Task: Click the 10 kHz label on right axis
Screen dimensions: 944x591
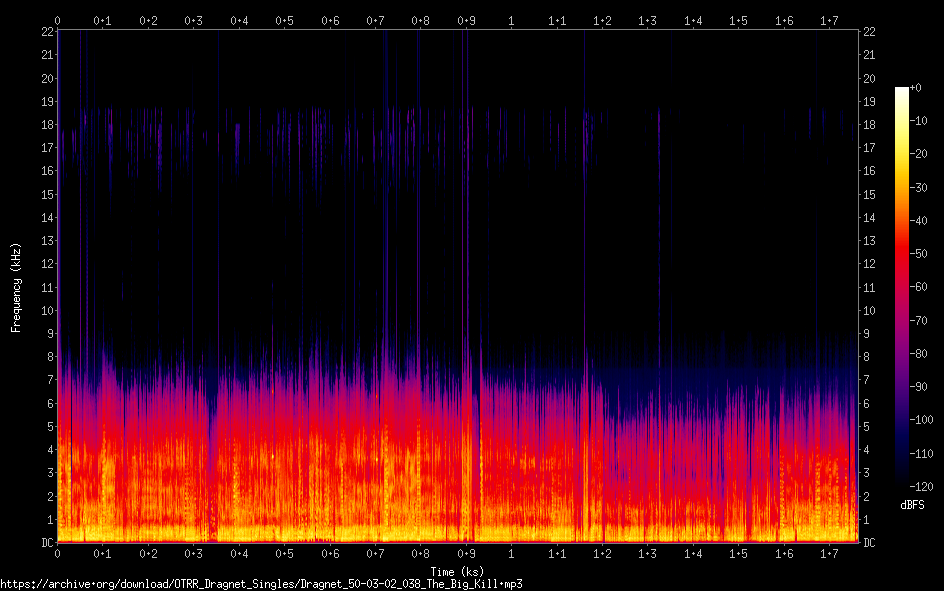Action: coord(869,310)
